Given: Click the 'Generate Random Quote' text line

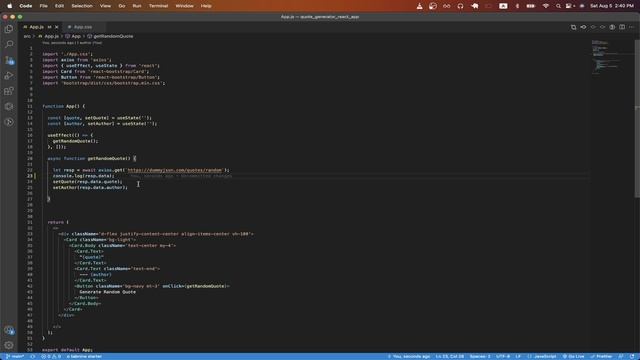Looking at the screenshot, I should click(107, 292).
